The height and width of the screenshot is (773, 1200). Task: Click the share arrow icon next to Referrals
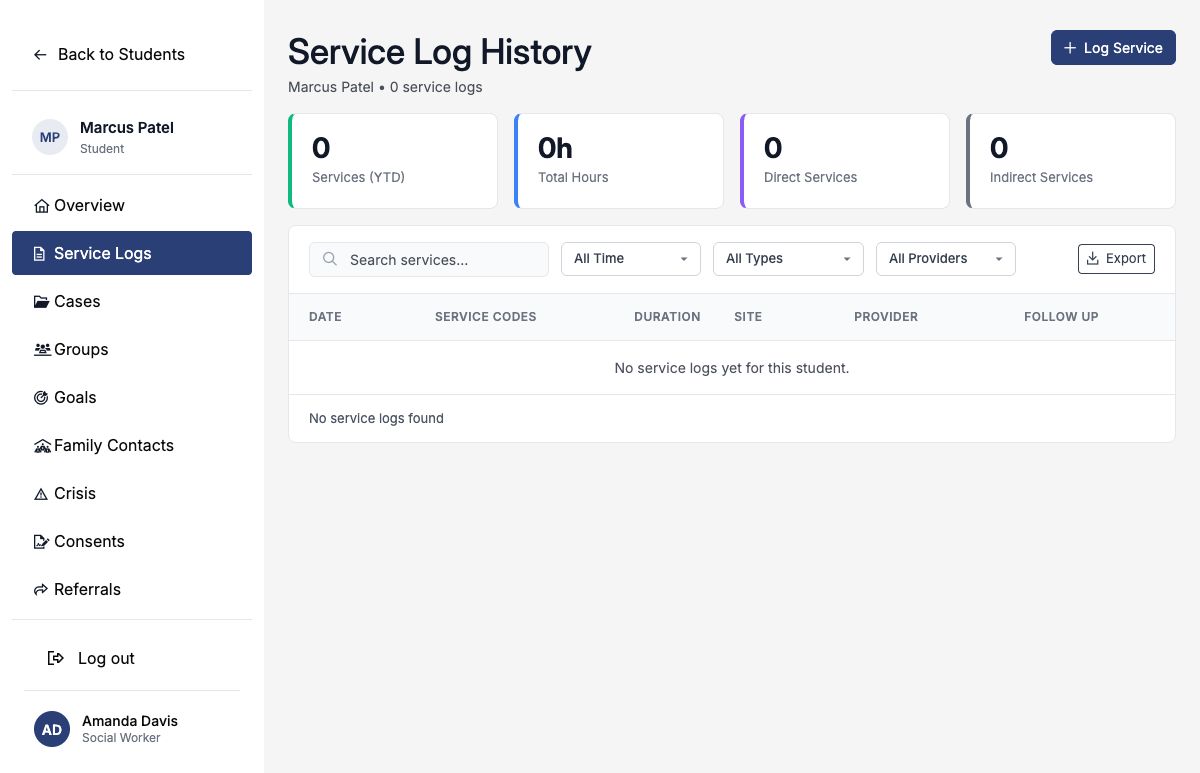41,590
